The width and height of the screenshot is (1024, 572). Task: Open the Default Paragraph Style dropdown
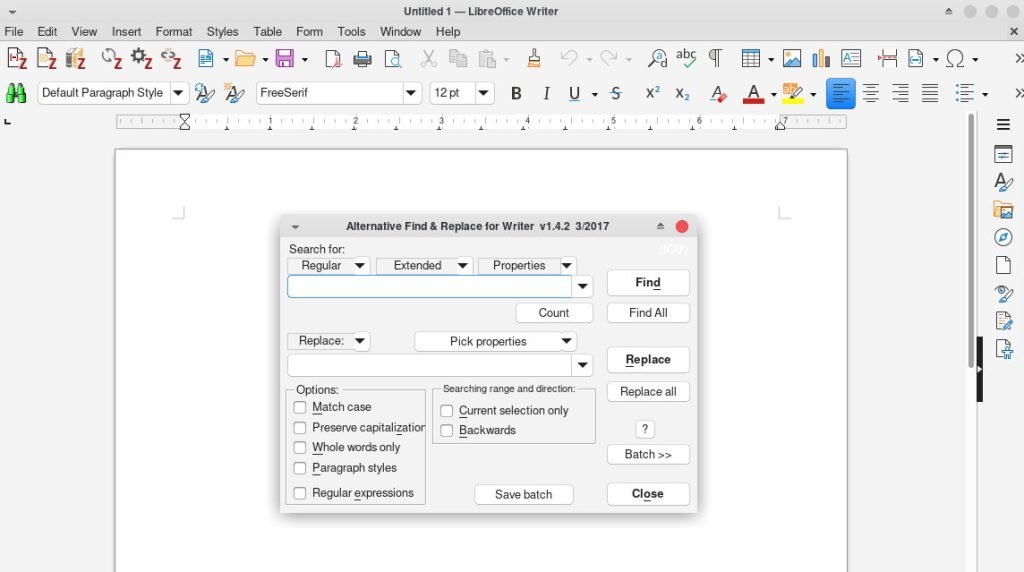pos(178,93)
